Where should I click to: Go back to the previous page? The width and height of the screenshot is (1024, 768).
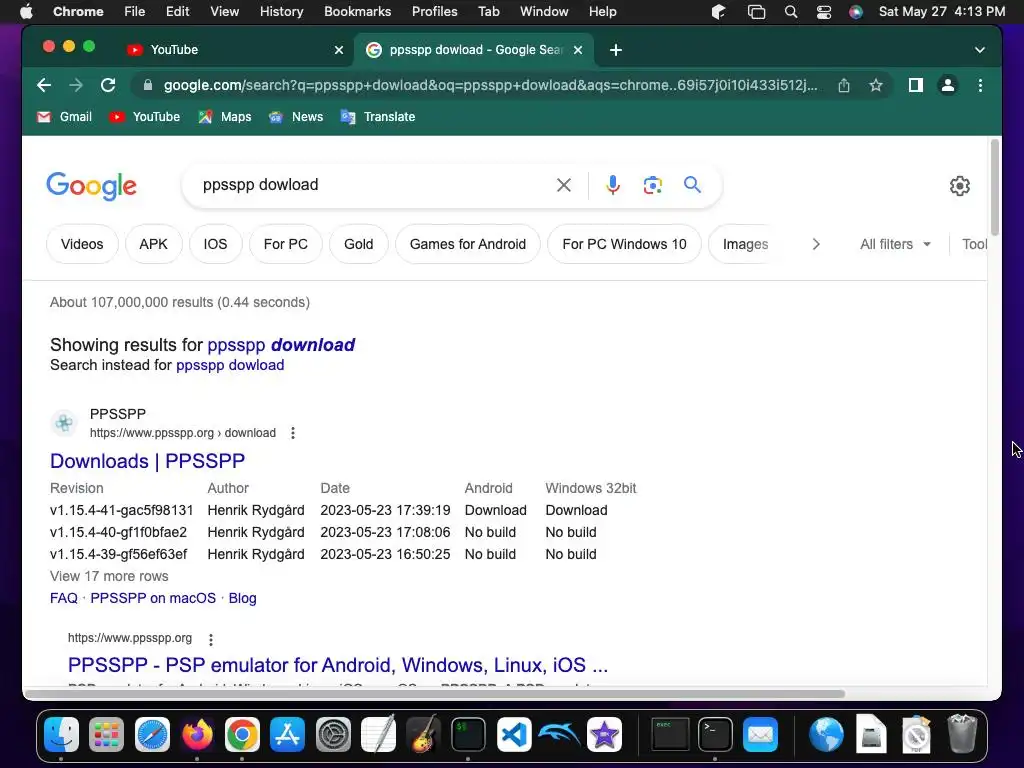point(44,85)
